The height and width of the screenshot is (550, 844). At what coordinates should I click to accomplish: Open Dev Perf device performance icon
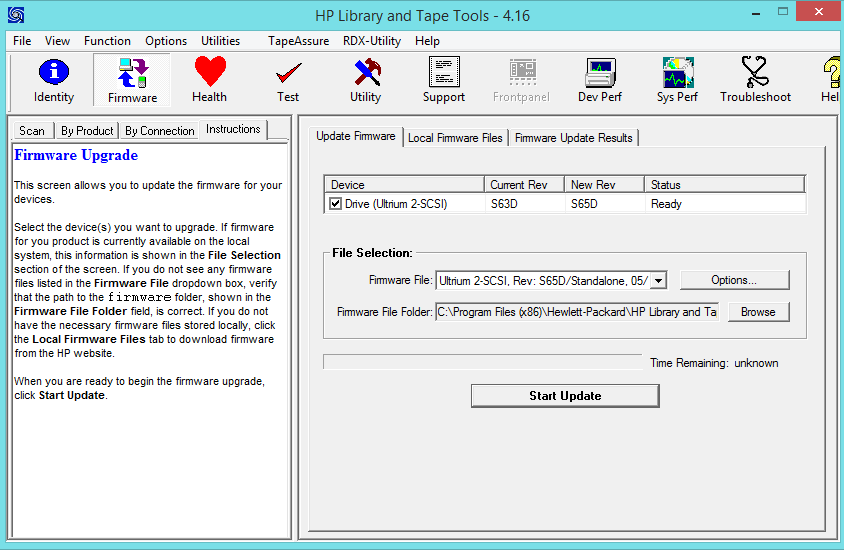tap(600, 81)
